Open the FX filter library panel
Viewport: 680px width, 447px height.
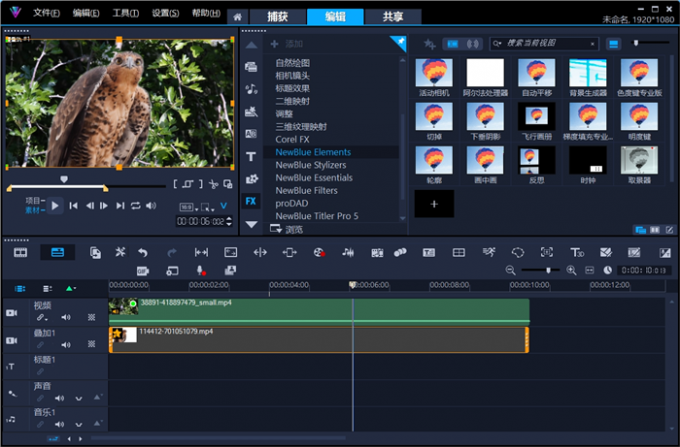click(x=251, y=201)
